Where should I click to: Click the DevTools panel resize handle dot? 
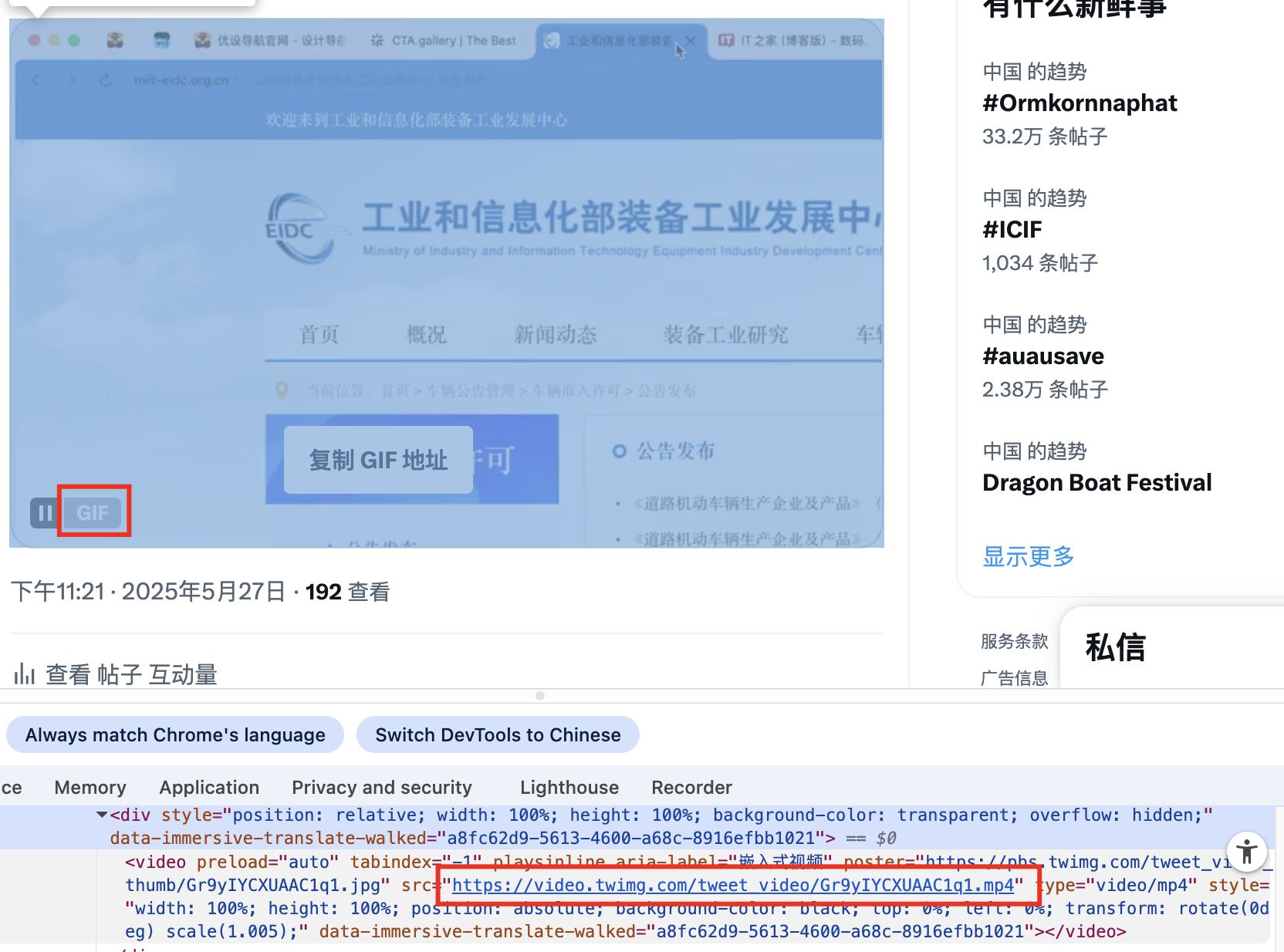540,696
